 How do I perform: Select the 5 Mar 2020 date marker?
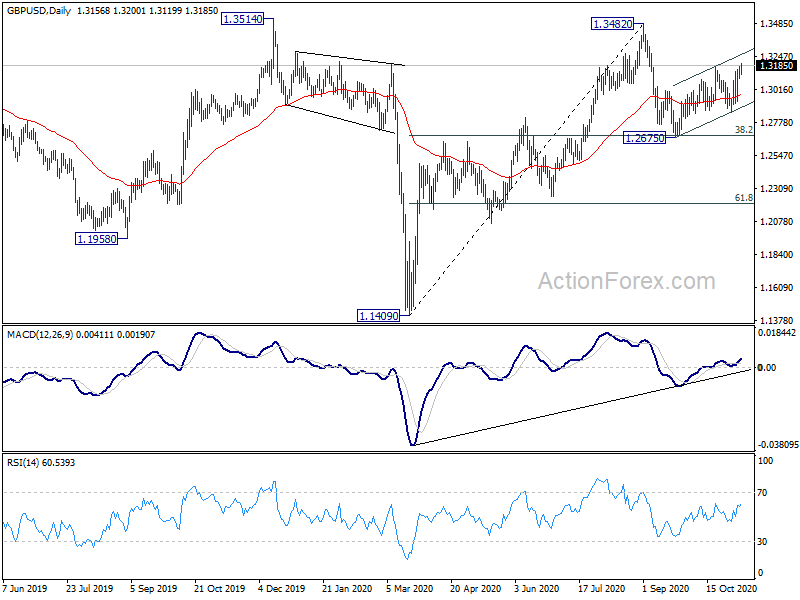click(410, 588)
